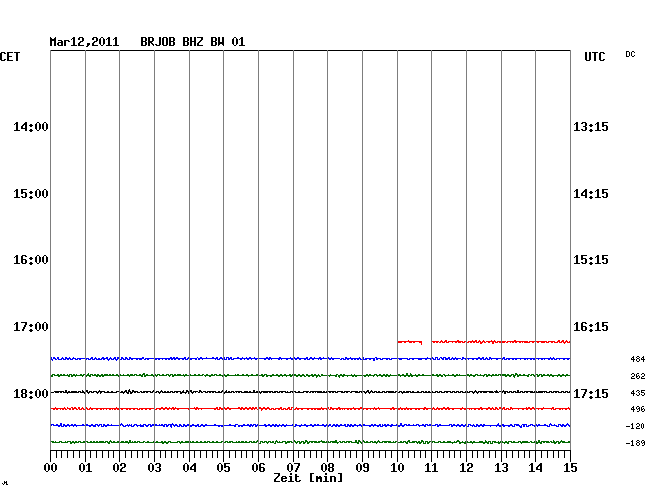Click the blue trace with DC value -120
Image resolution: width=650 pixels, height=494 pixels.
click(310, 425)
